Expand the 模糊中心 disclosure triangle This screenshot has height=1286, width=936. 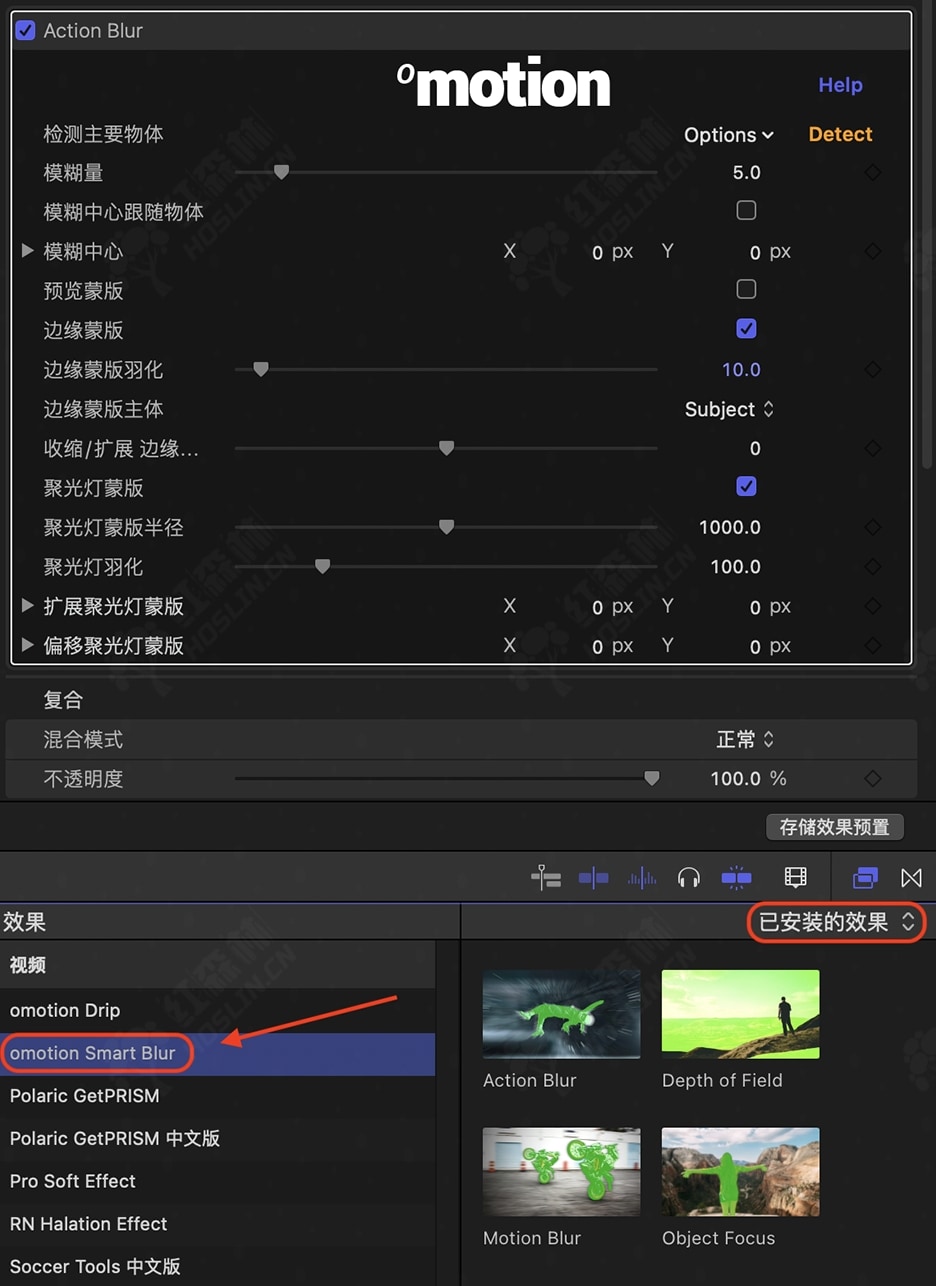pyautogui.click(x=28, y=251)
